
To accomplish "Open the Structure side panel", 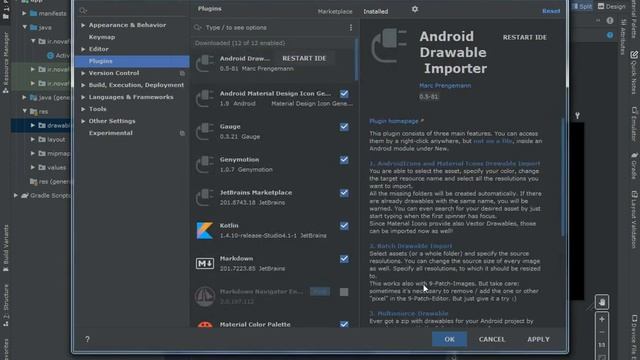I will (6, 305).
